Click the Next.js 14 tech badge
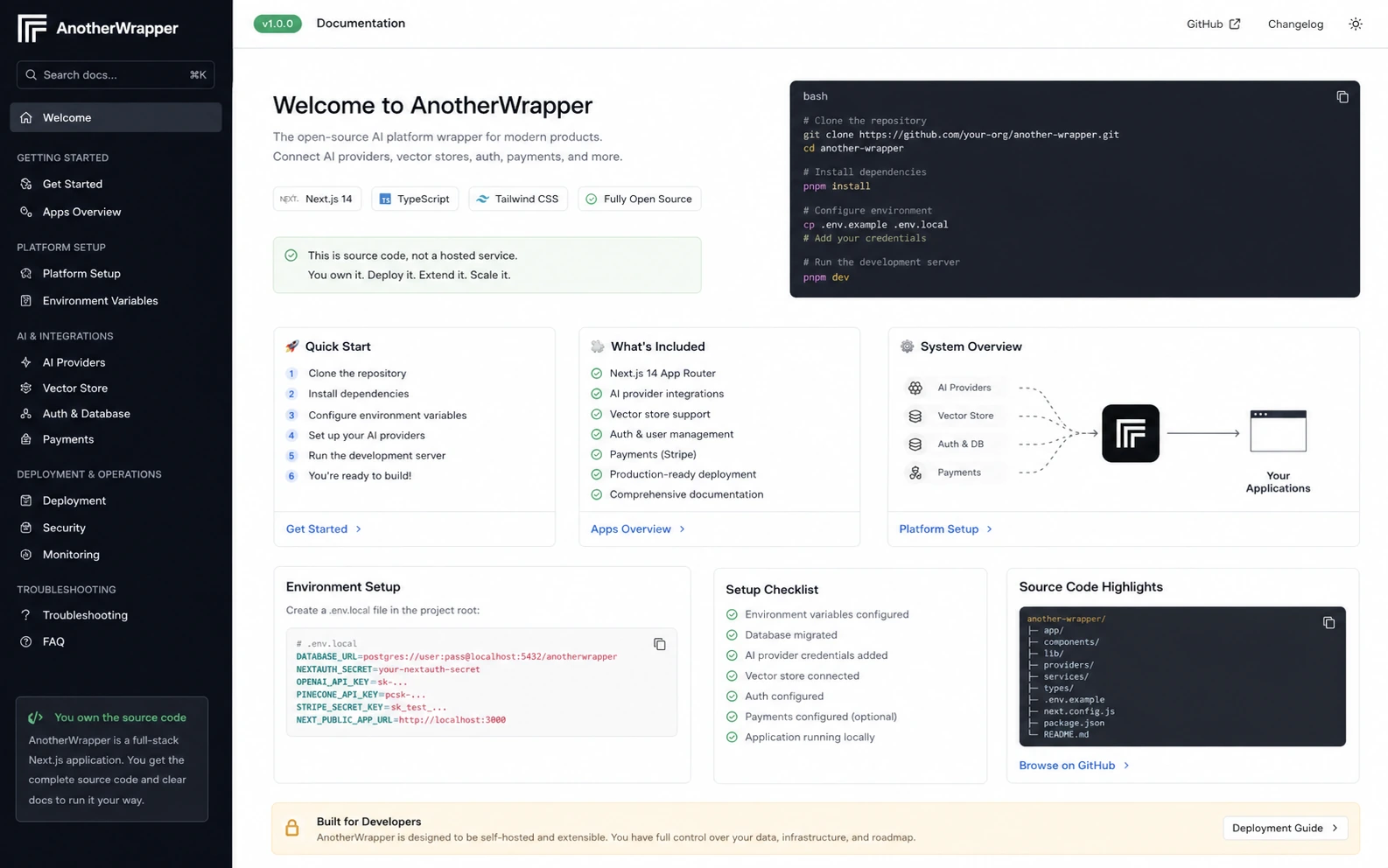Screen dimensions: 1388x868 (x=317, y=199)
